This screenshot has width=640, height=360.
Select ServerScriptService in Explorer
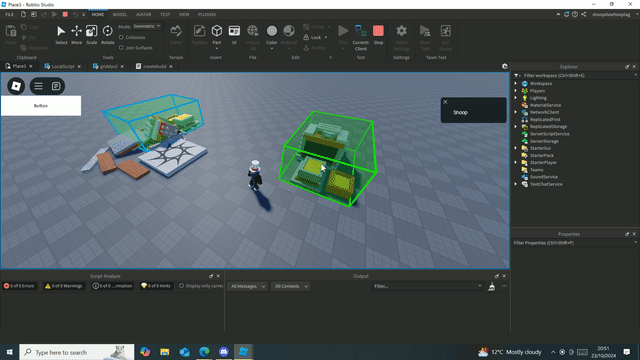549,134
